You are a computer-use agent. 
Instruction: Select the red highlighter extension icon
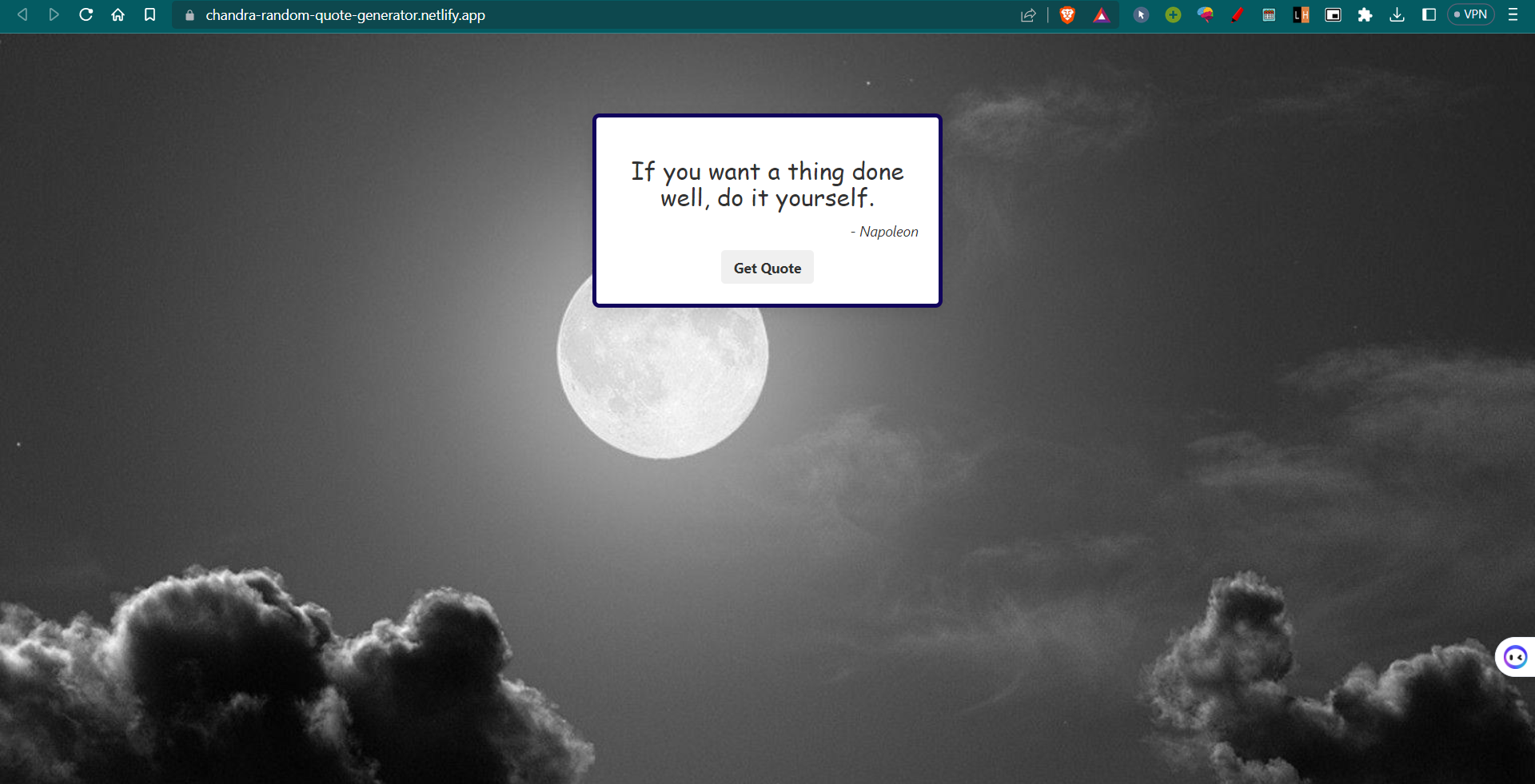coord(1237,14)
